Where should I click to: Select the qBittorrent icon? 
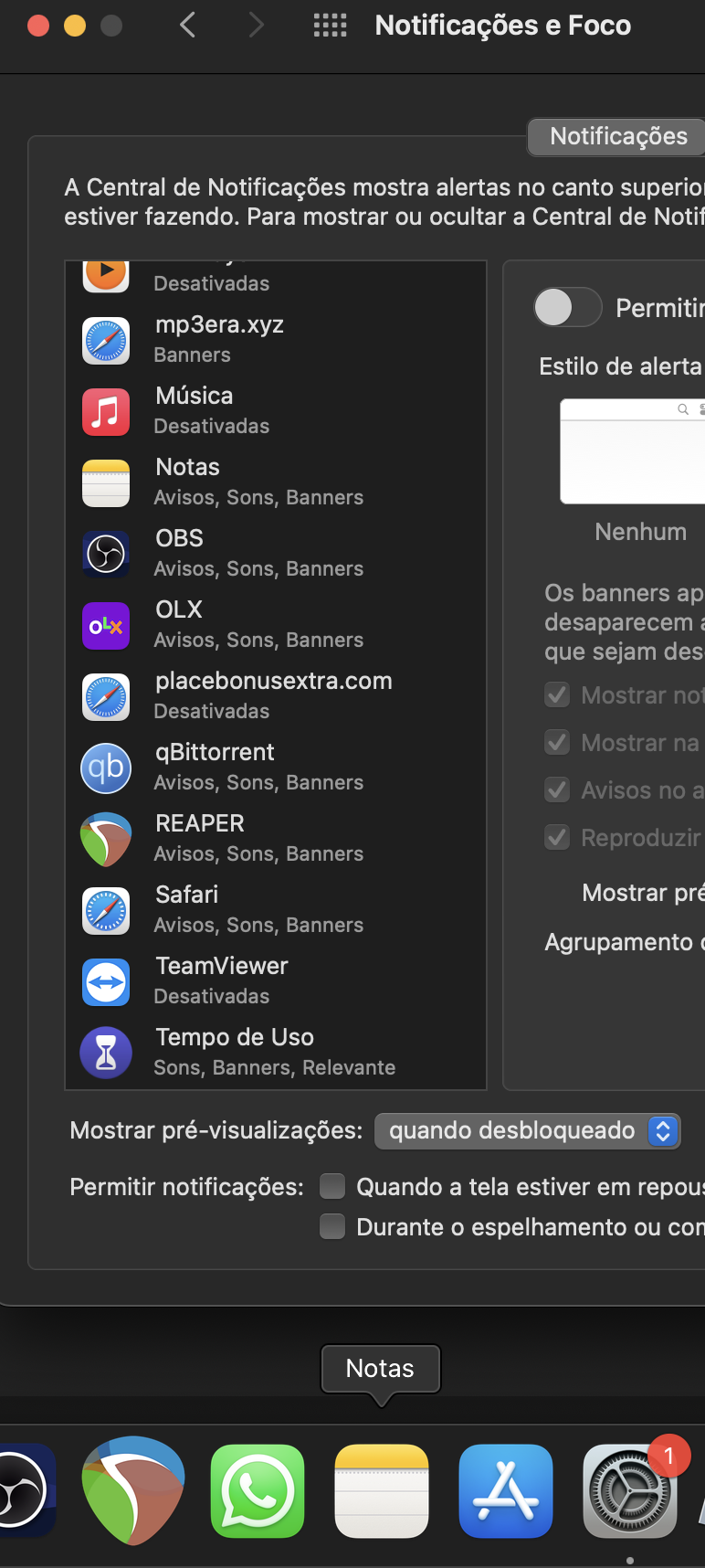(106, 768)
